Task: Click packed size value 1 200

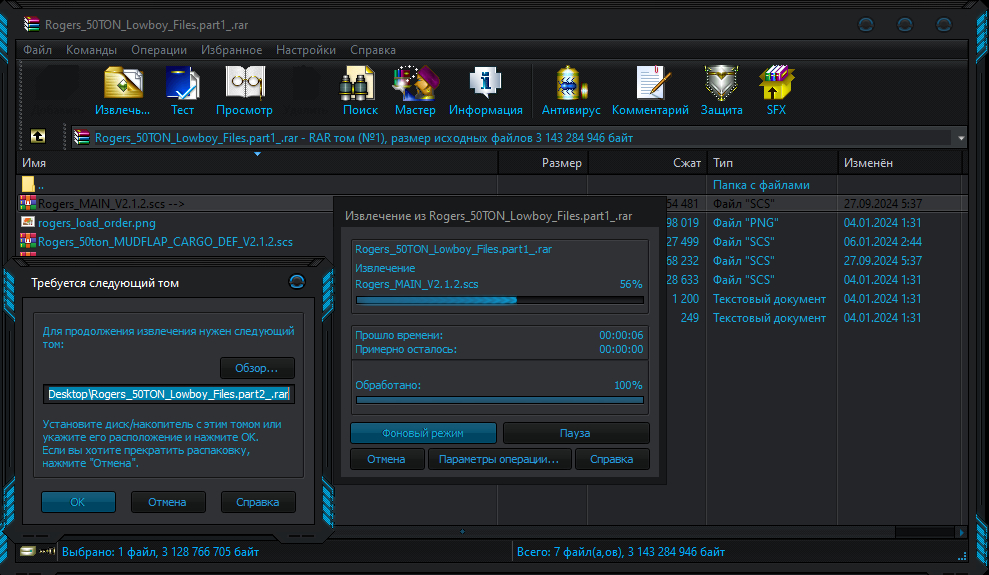Action: (x=685, y=299)
